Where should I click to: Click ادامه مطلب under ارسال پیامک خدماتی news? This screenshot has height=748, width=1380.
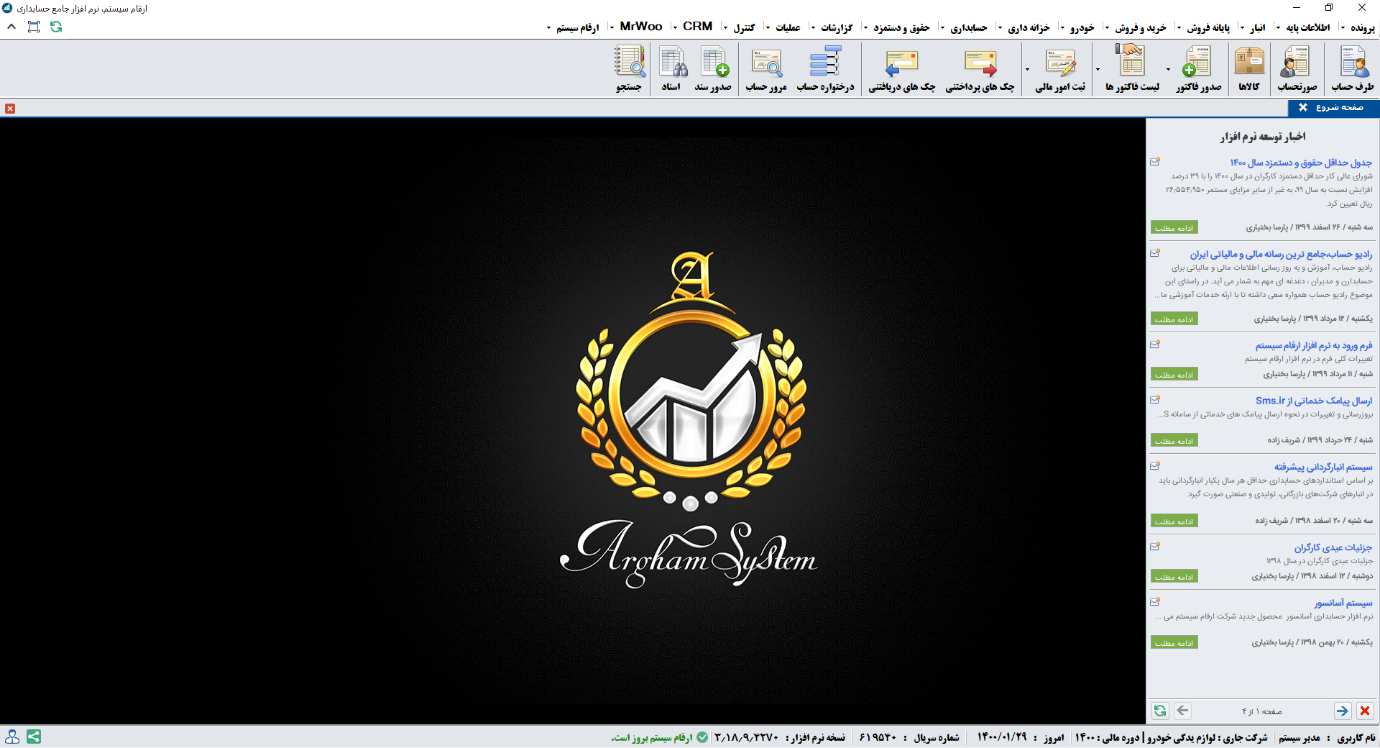click(x=1174, y=440)
